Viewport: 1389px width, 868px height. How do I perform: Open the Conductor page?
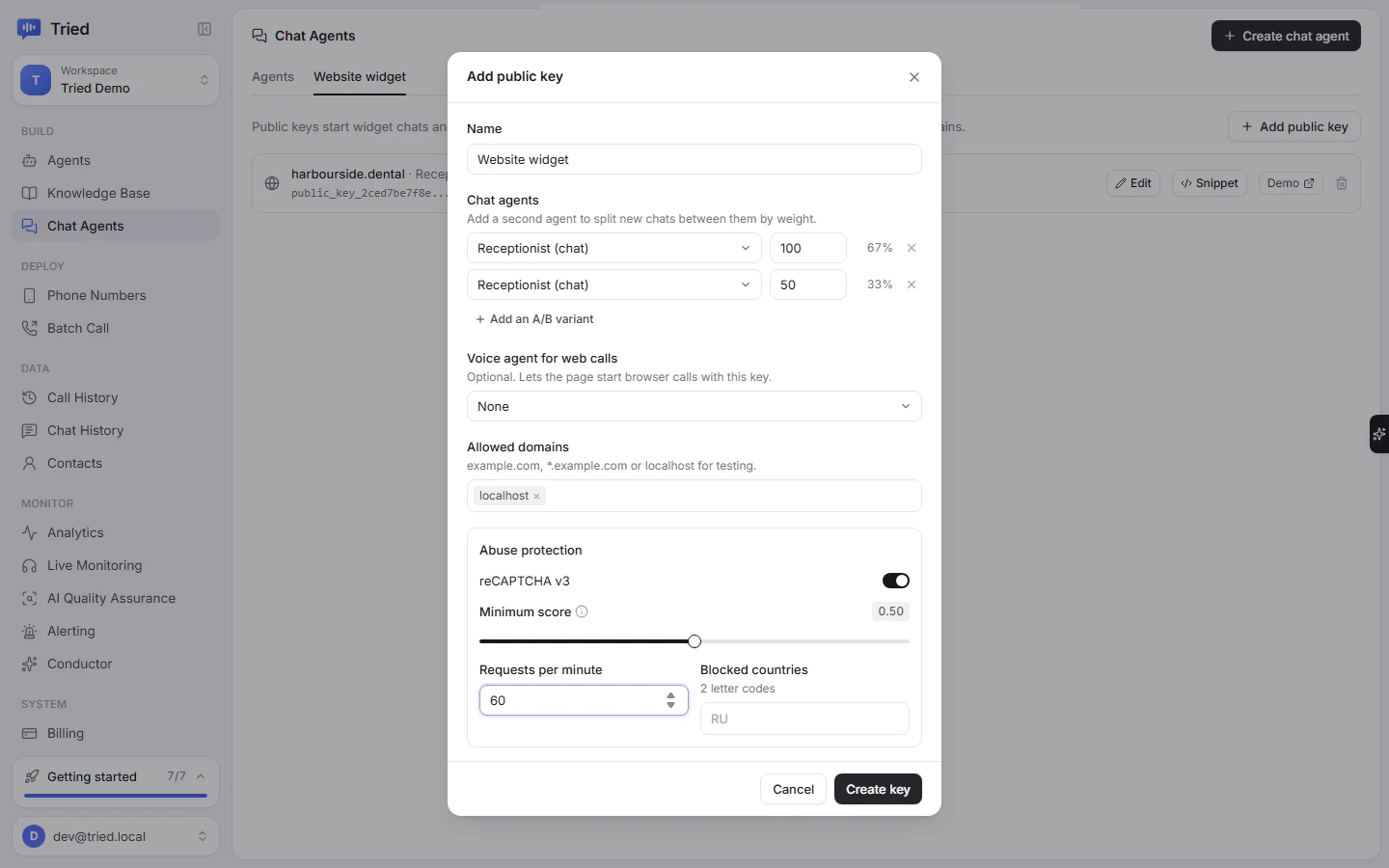pos(116,664)
